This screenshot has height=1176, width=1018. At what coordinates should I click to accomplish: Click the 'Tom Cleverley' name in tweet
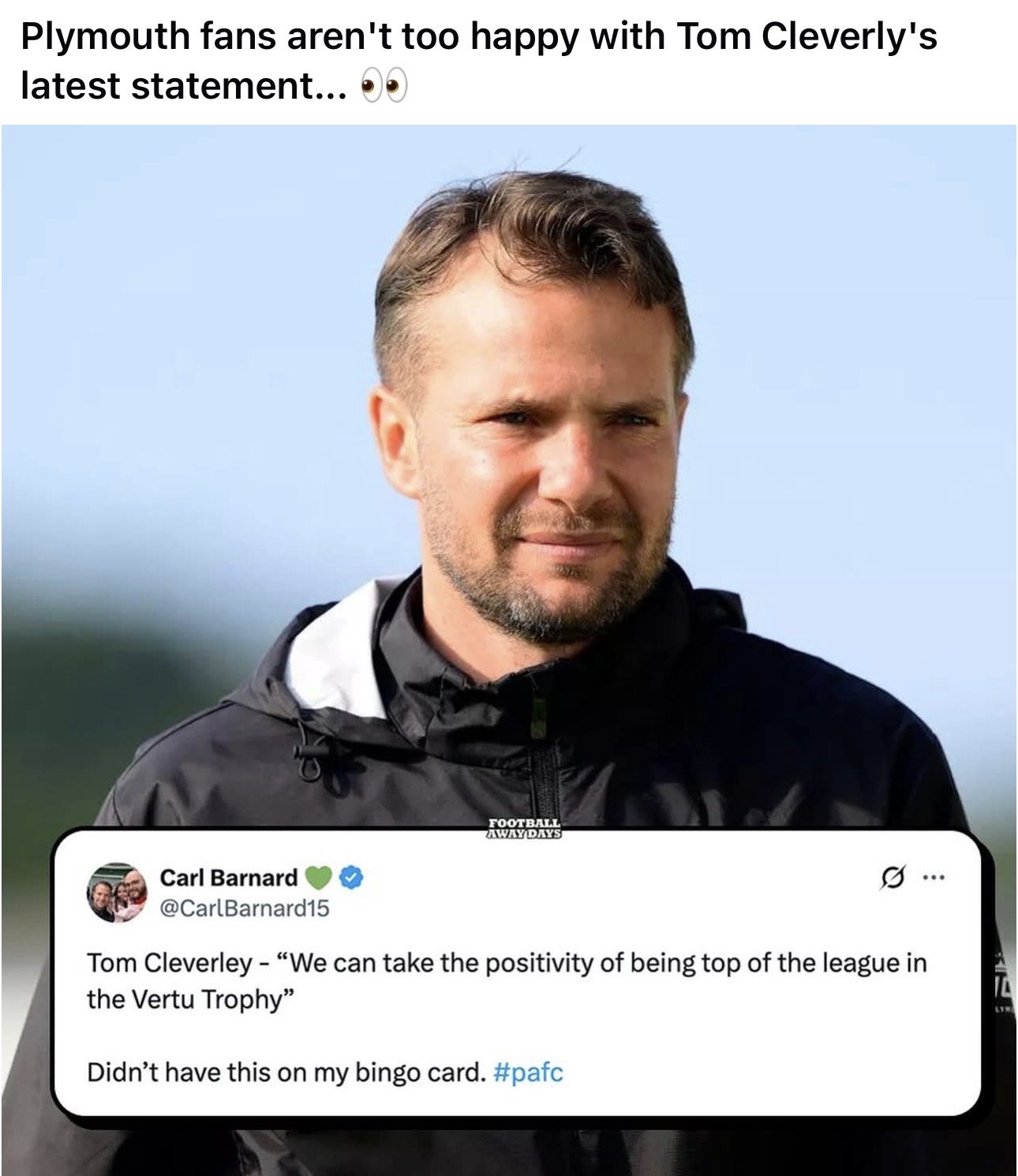pos(169,963)
